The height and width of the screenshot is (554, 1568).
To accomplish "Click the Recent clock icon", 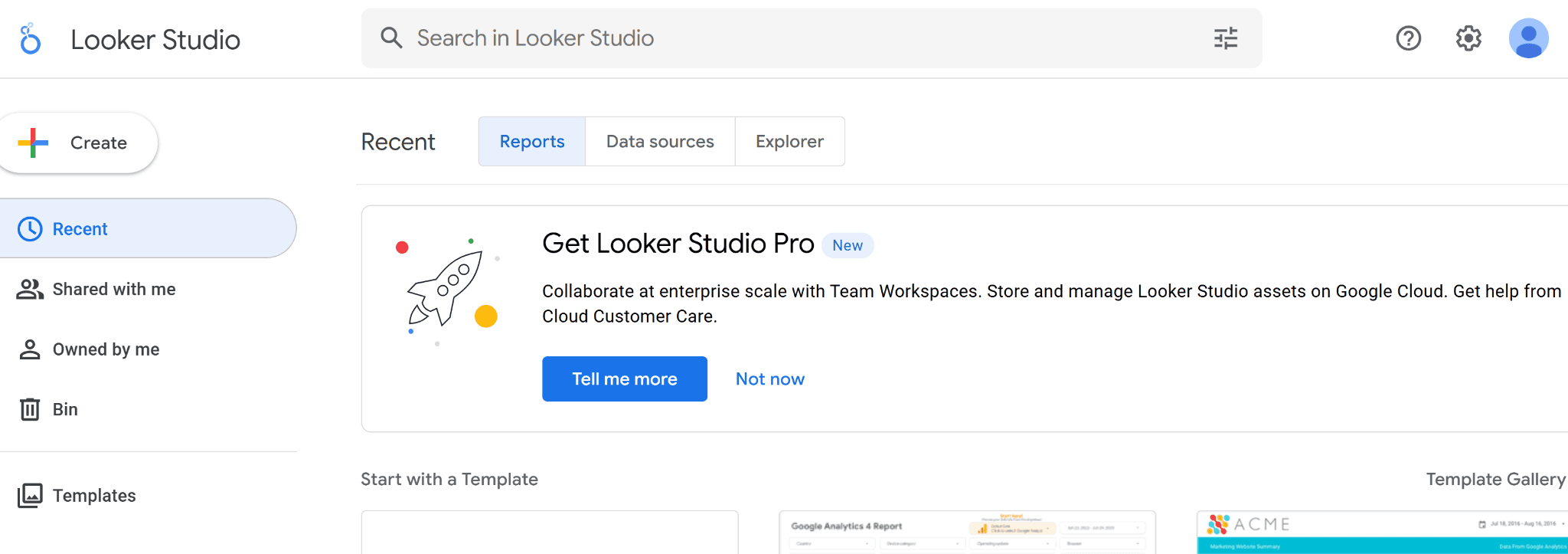I will (30, 229).
